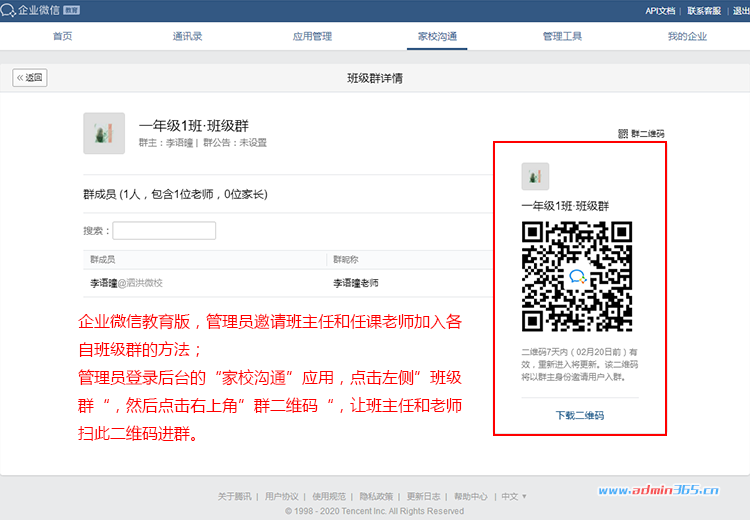Open the 用户协议 footer link
This screenshot has width=750, height=520.
(x=282, y=497)
